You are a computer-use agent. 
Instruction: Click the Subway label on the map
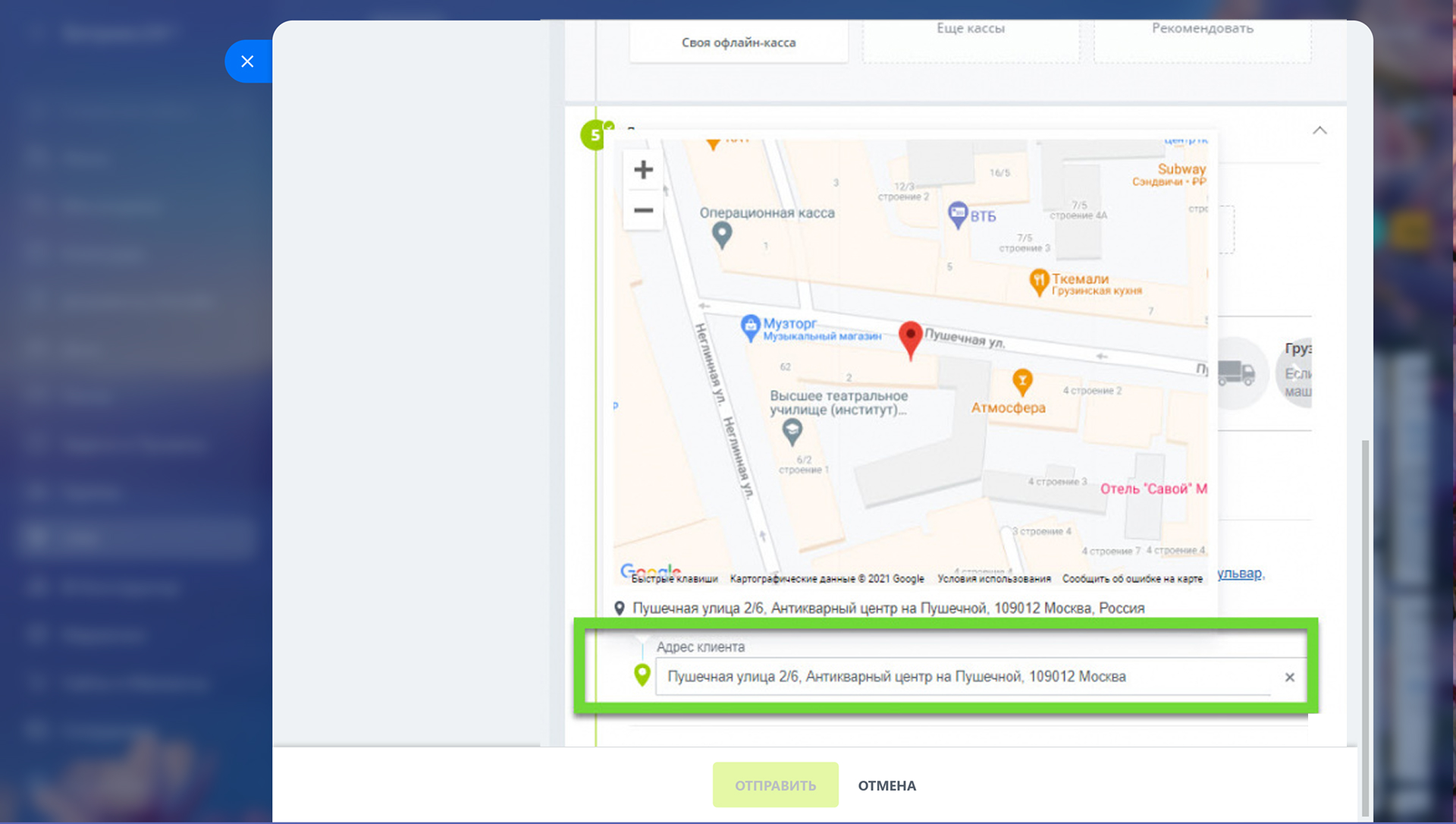point(1181,169)
